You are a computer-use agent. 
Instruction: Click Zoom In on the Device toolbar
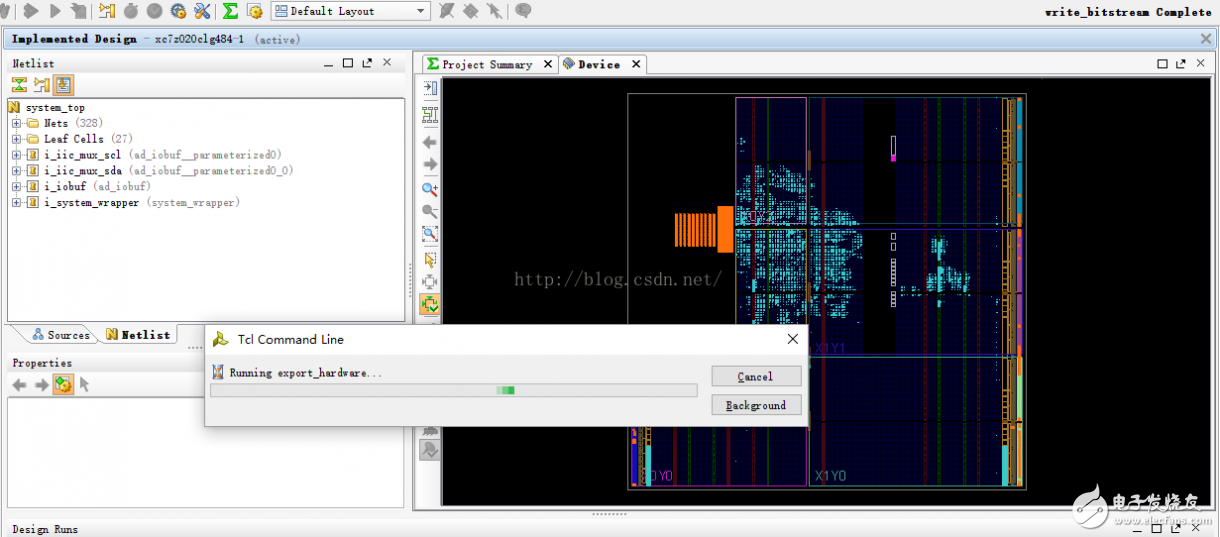tap(430, 189)
